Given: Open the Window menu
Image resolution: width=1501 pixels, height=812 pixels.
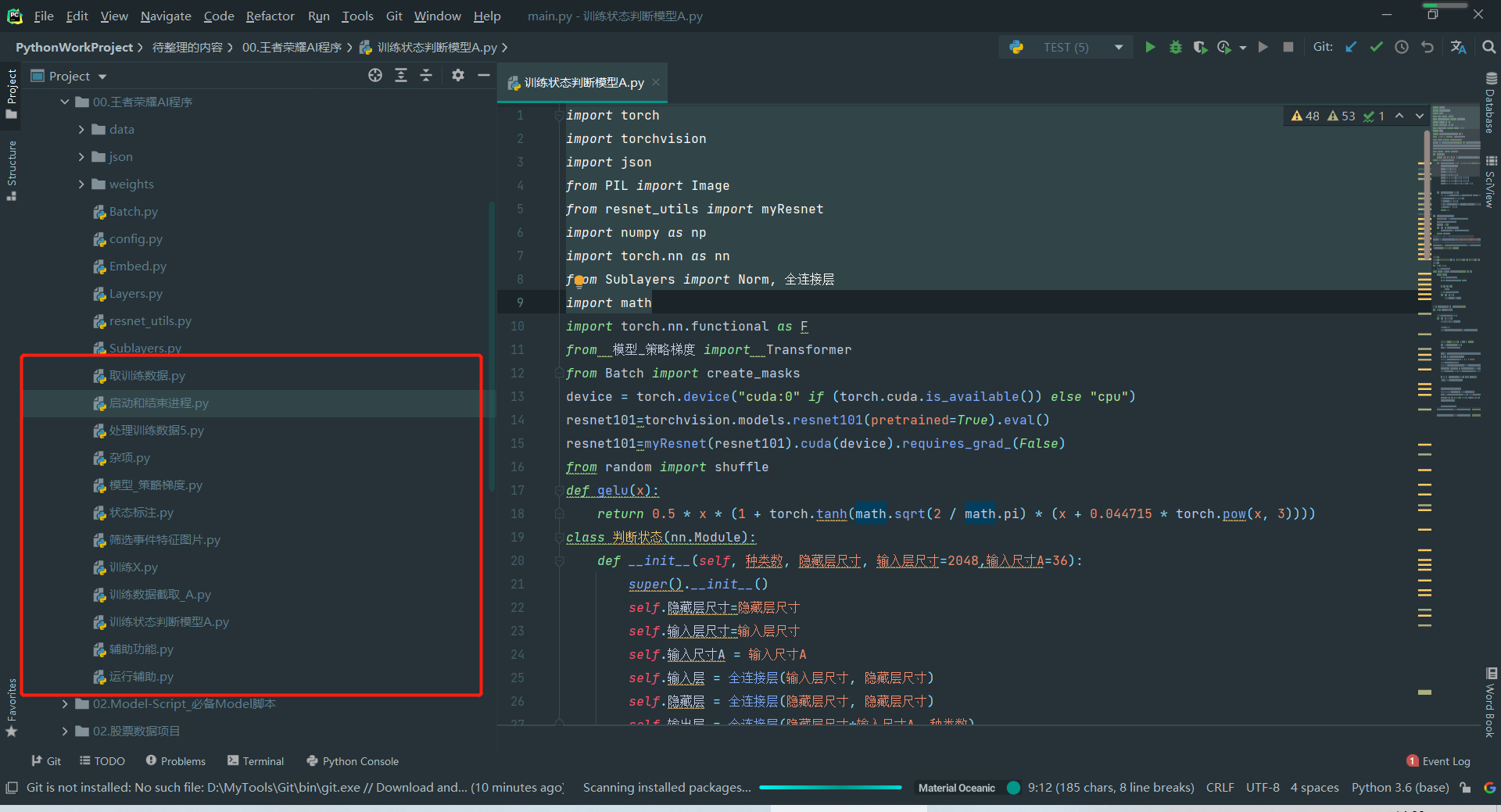Looking at the screenshot, I should coord(438,16).
